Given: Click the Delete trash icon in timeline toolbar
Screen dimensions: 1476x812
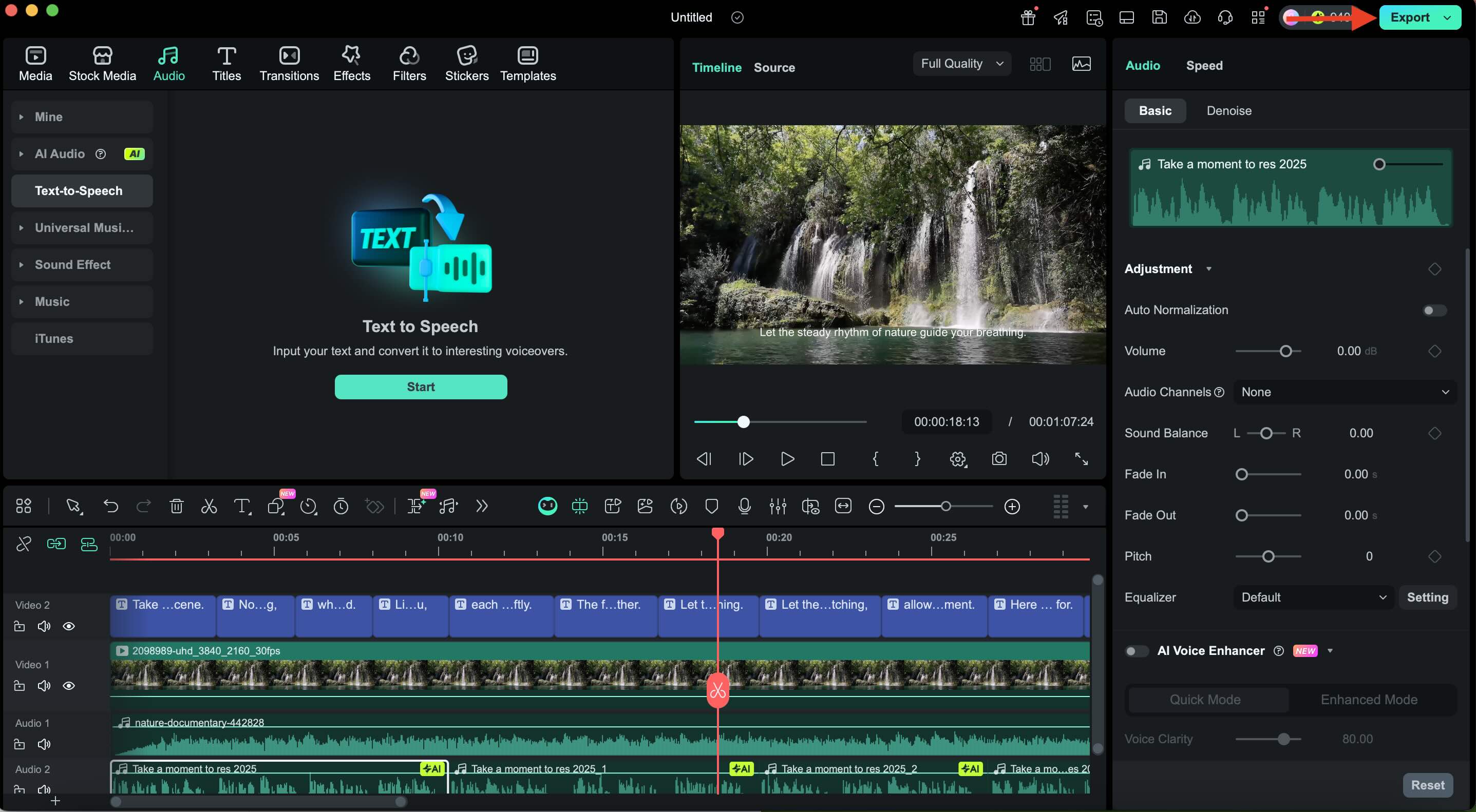Looking at the screenshot, I should click(177, 506).
